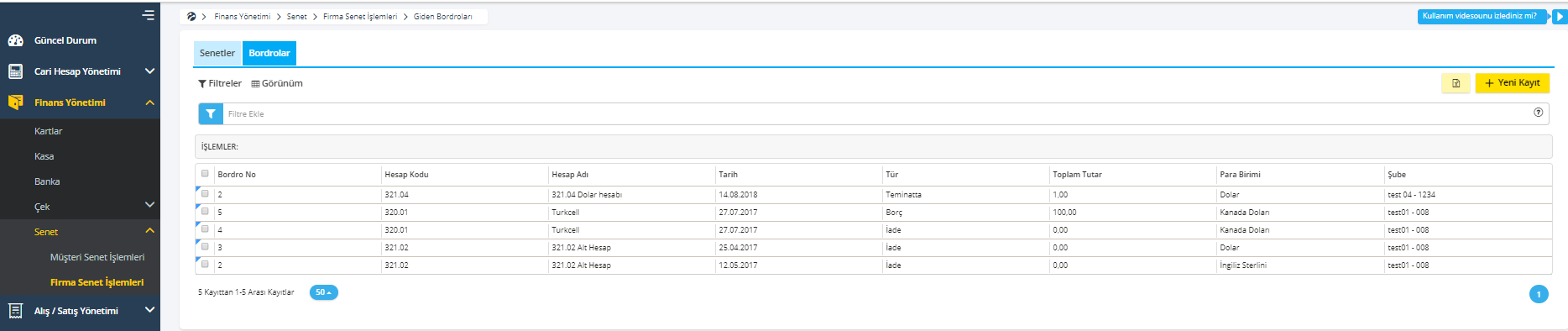Export the table with the Excel icon
Image resolution: width=1568 pixels, height=331 pixels.
pyautogui.click(x=1456, y=83)
